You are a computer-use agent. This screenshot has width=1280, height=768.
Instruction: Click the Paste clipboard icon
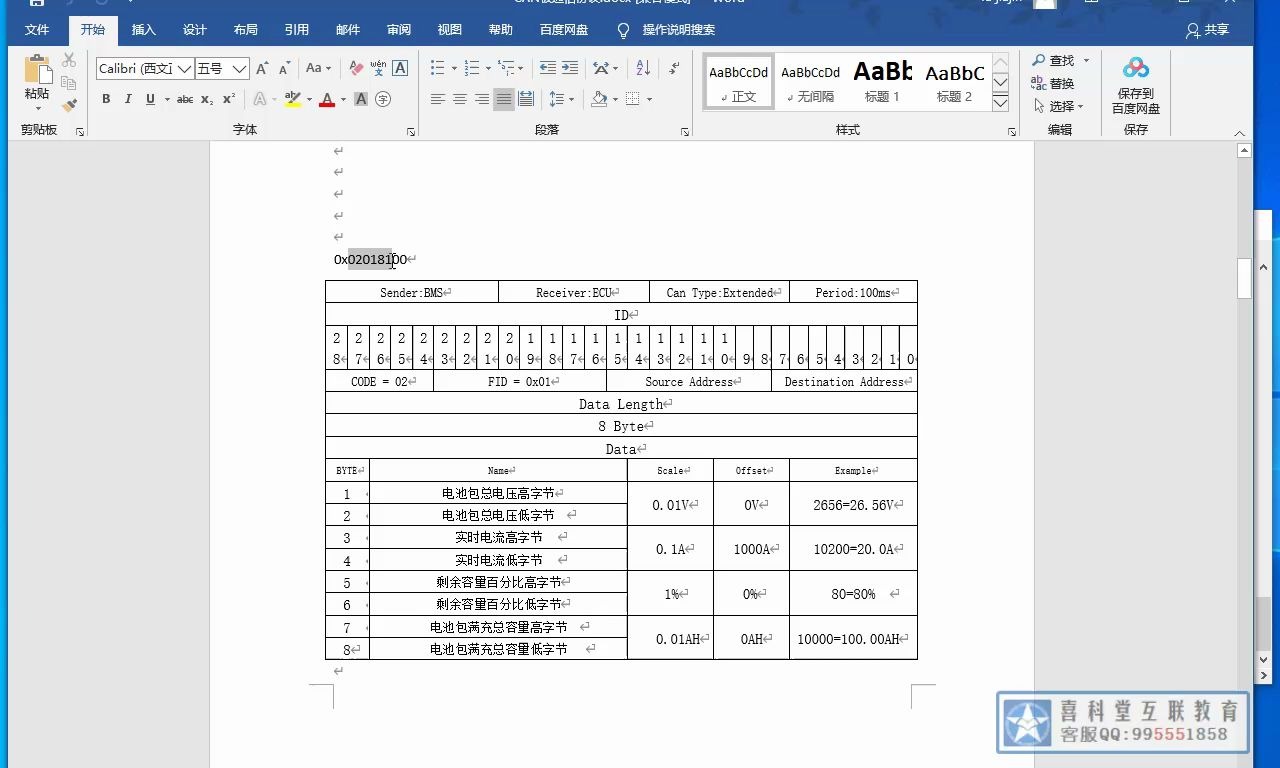[x=37, y=72]
